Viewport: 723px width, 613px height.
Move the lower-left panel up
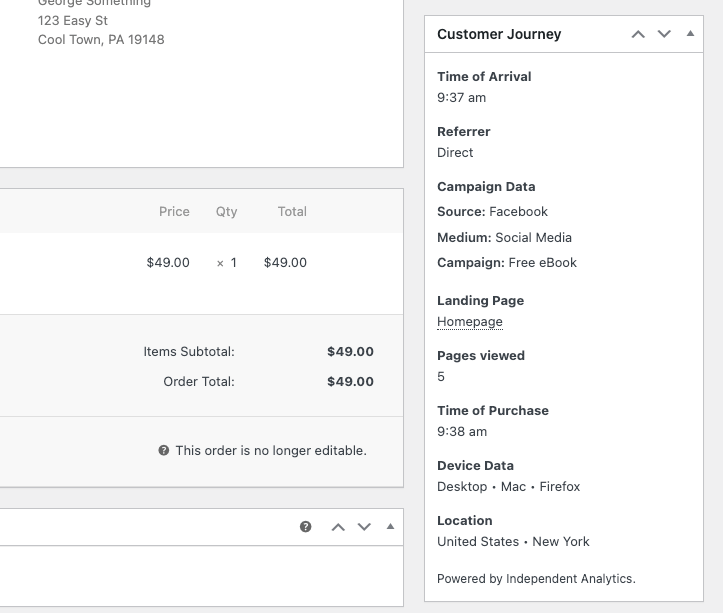coord(338,527)
